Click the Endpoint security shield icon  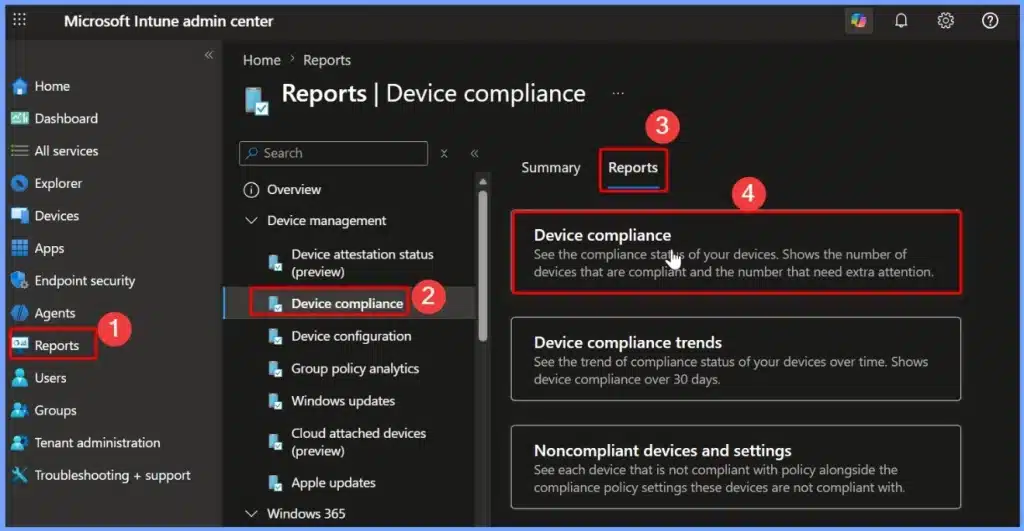click(20, 281)
